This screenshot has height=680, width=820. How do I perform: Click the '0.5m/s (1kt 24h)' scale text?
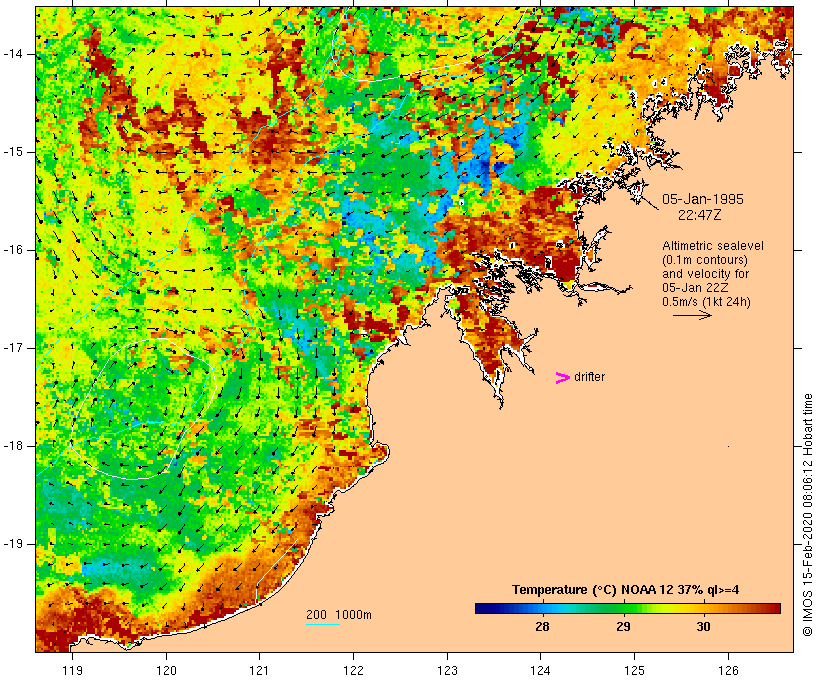706,302
